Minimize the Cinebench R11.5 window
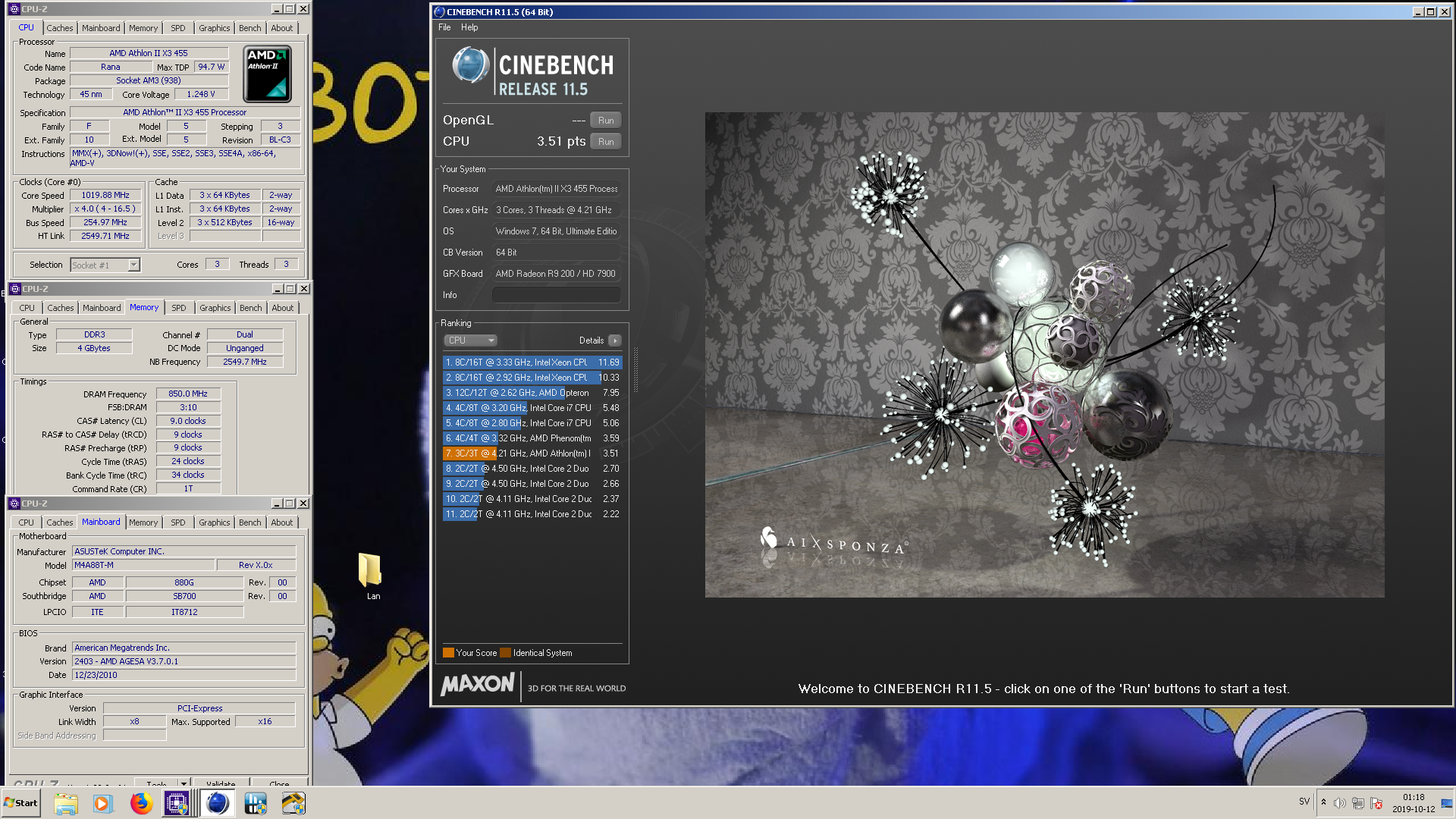Screen dimensions: 1456x819 point(1418,12)
